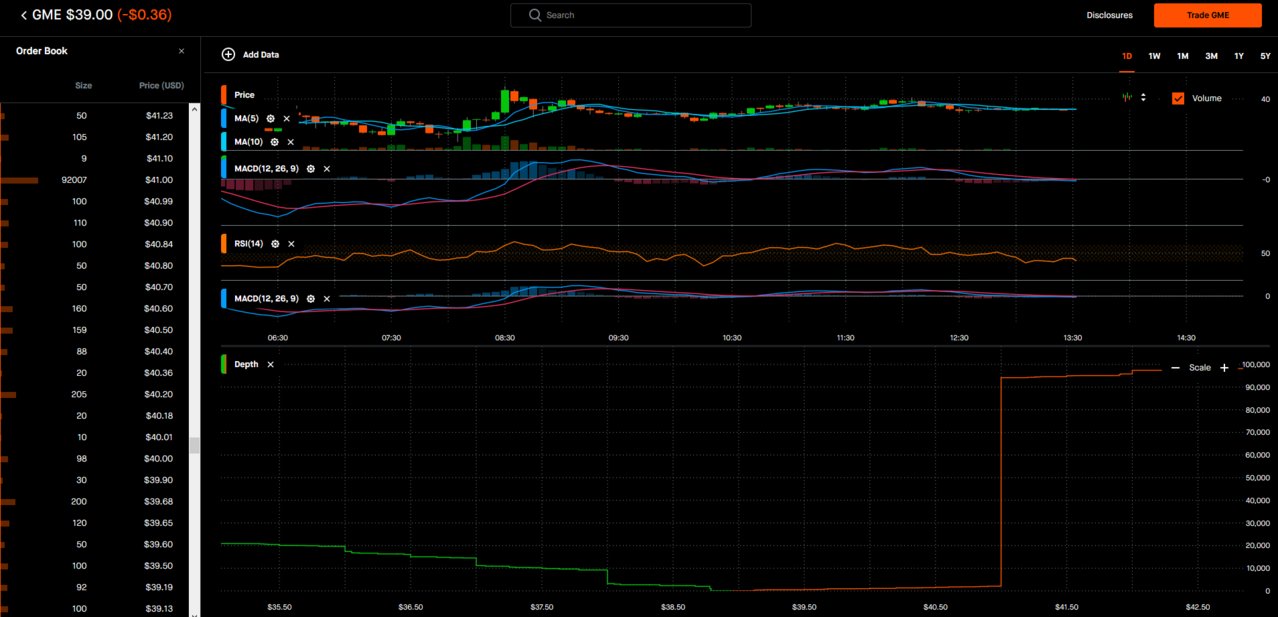Click the Trade GME button
Image resolution: width=1278 pixels, height=617 pixels.
click(1208, 15)
